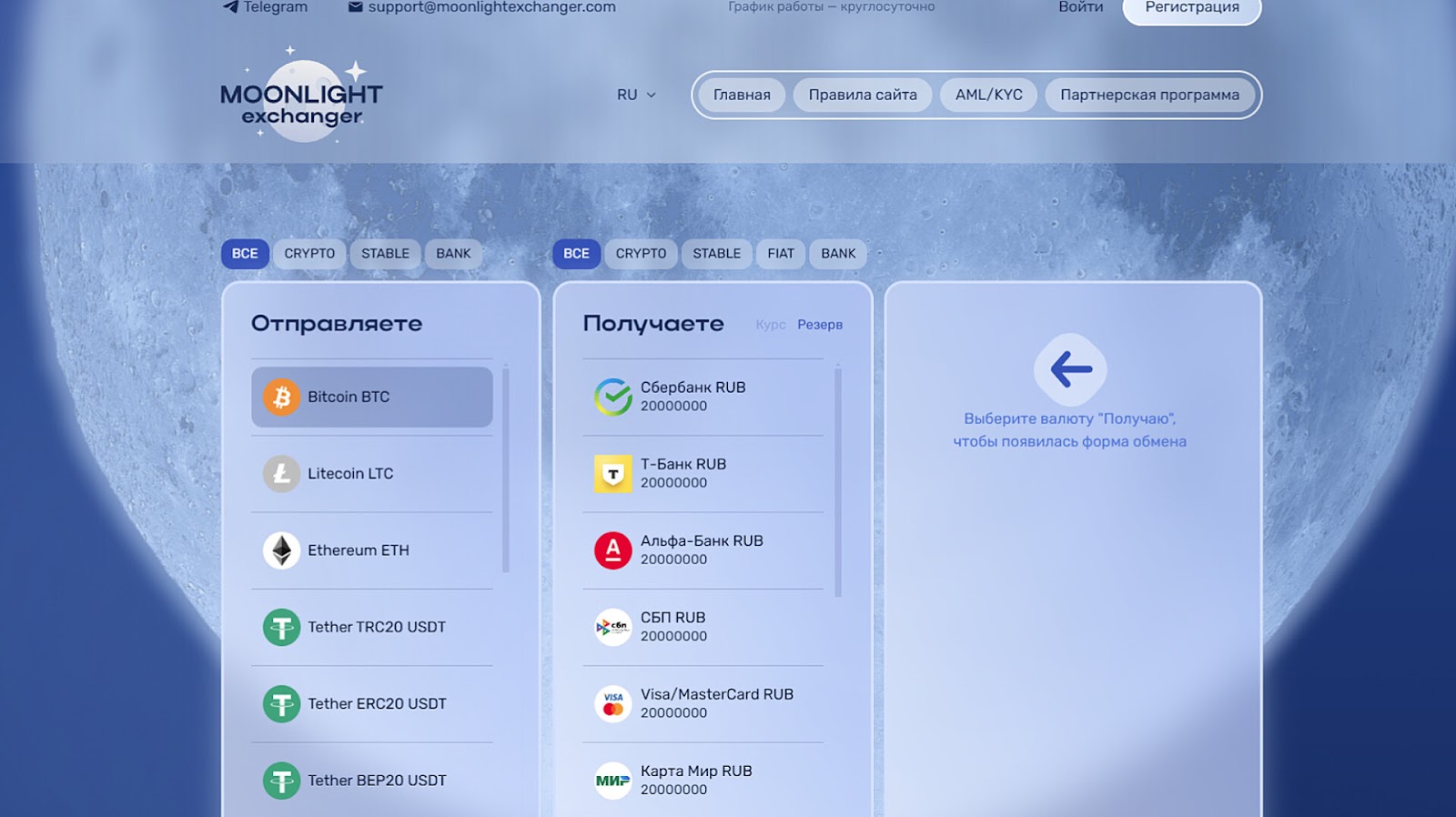Select Litecoin LTC label
This screenshot has width=1456, height=817.
pos(350,473)
